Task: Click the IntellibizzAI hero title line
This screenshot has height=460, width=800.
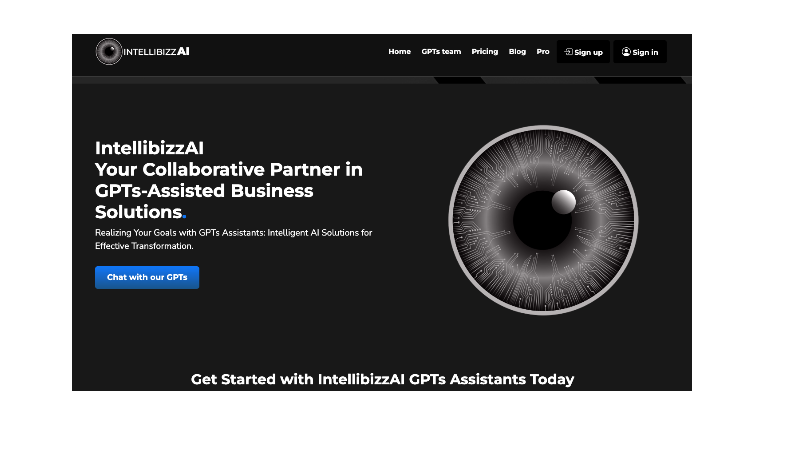Action: click(149, 148)
